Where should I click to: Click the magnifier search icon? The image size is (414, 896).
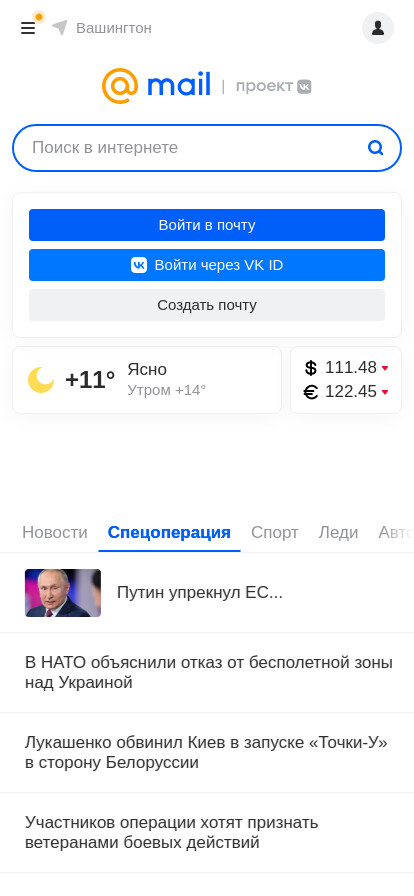point(376,148)
